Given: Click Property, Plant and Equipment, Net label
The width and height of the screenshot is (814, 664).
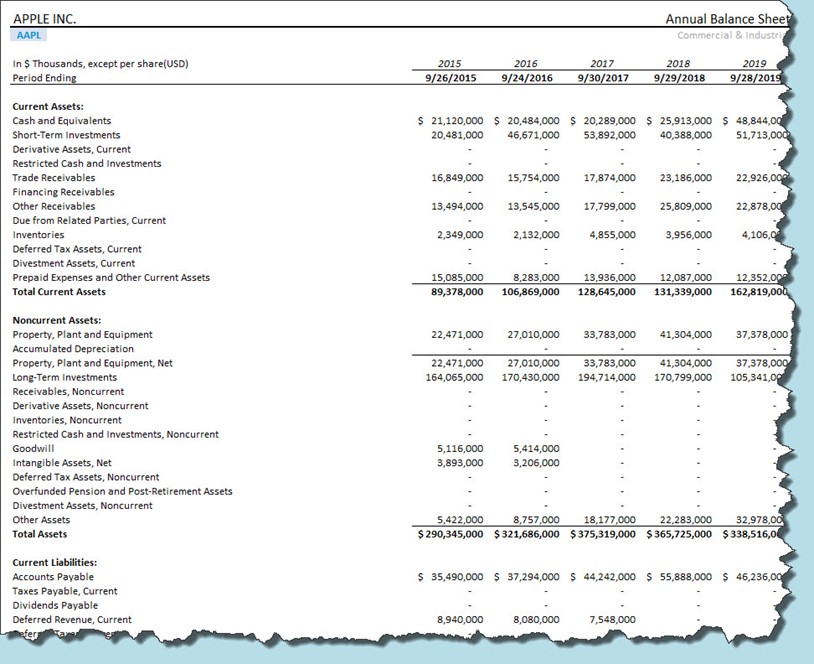Looking at the screenshot, I should click(x=92, y=363).
